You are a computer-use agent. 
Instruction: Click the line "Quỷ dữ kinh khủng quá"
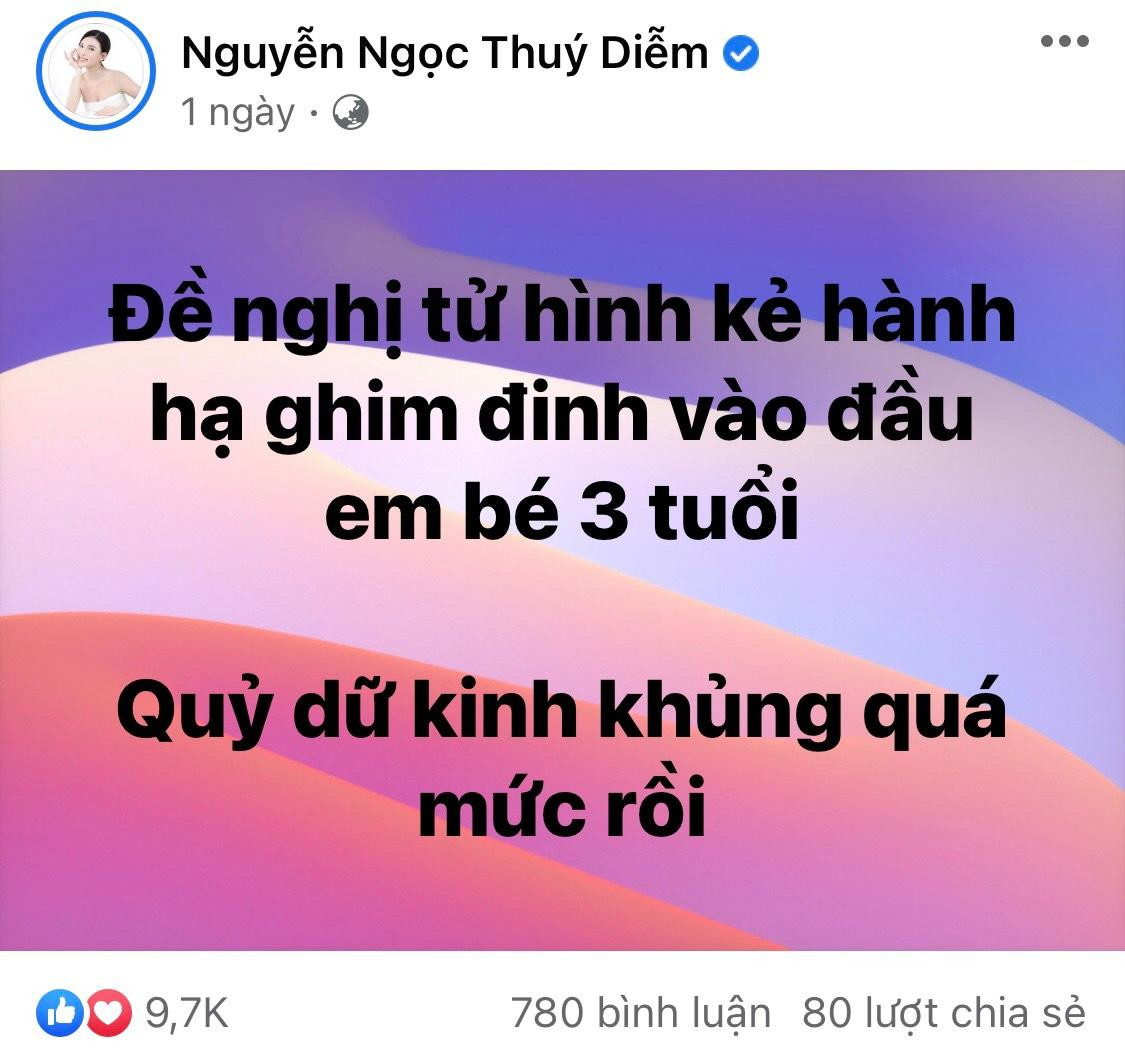(x=561, y=711)
